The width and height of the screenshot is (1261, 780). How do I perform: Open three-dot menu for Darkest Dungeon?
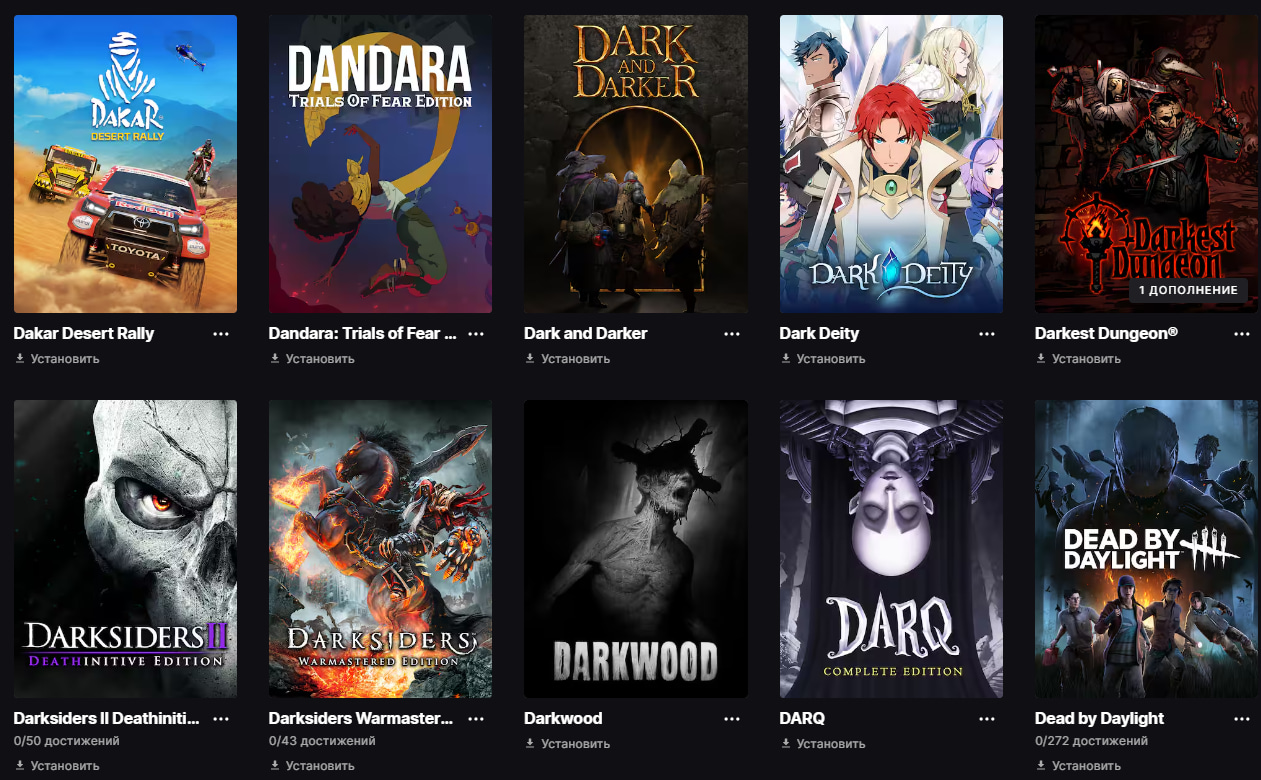click(x=1242, y=334)
